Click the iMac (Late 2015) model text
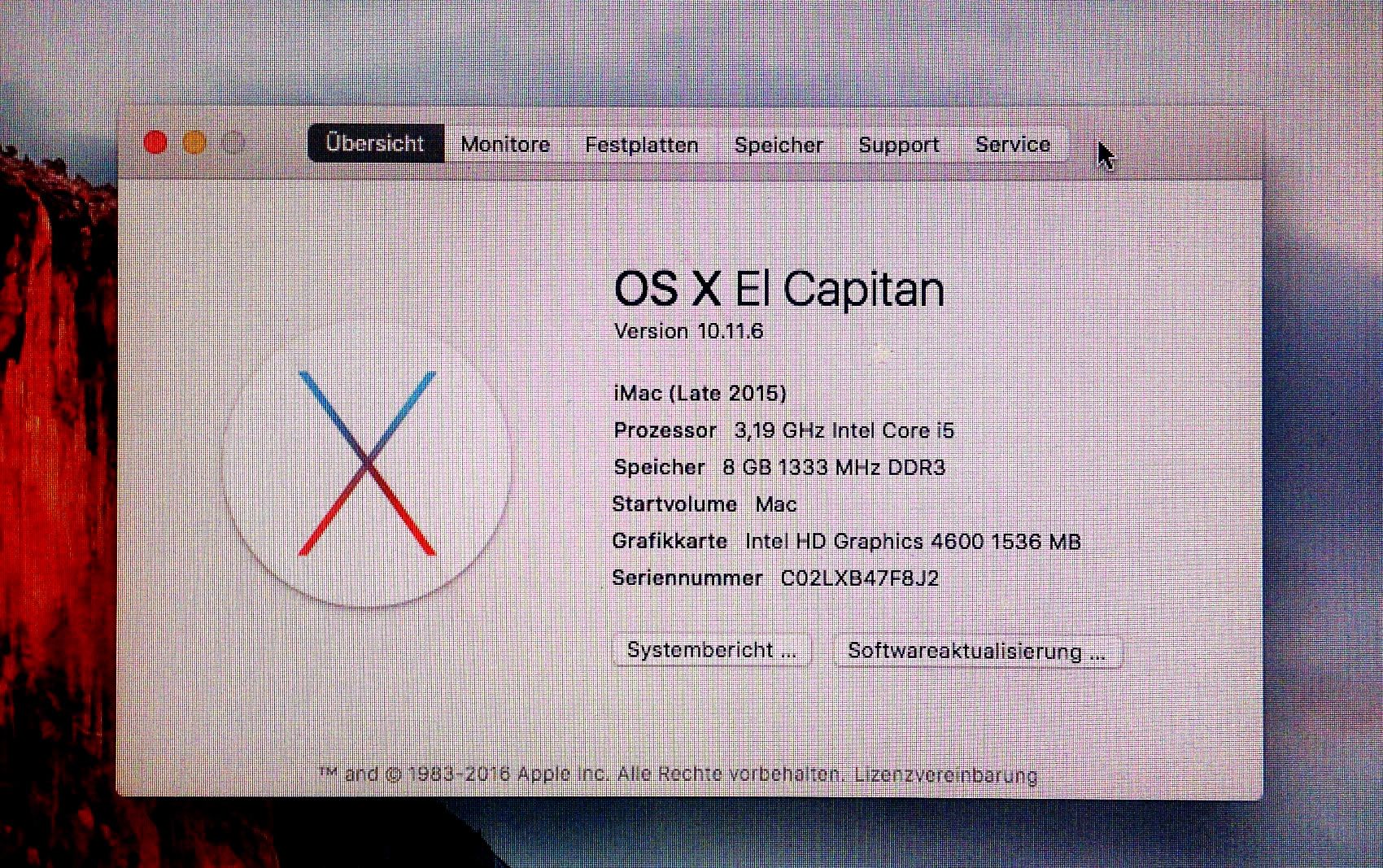Screen dimensions: 1383x868 pyautogui.click(x=700, y=394)
